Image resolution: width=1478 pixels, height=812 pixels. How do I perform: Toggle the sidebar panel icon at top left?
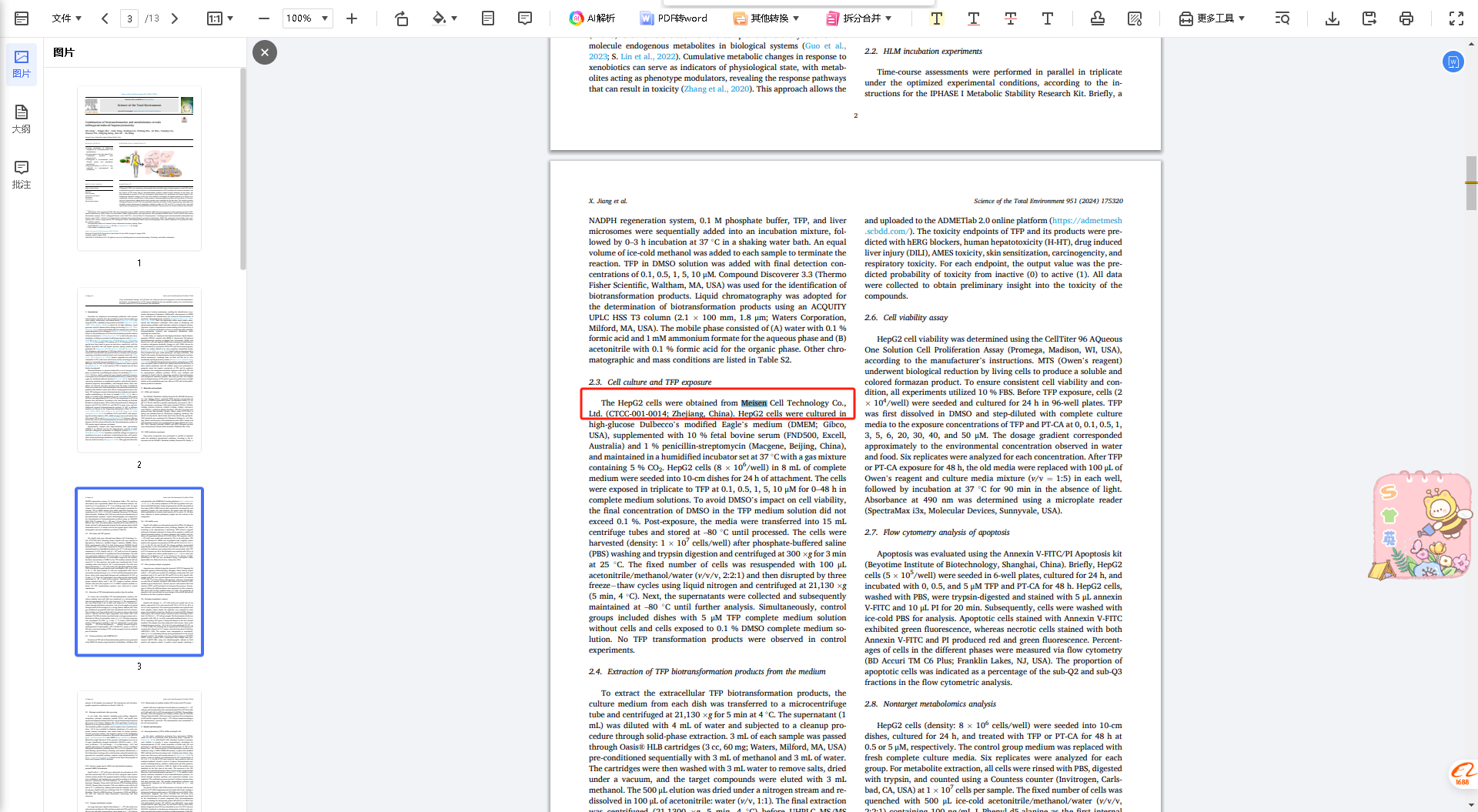[x=22, y=18]
